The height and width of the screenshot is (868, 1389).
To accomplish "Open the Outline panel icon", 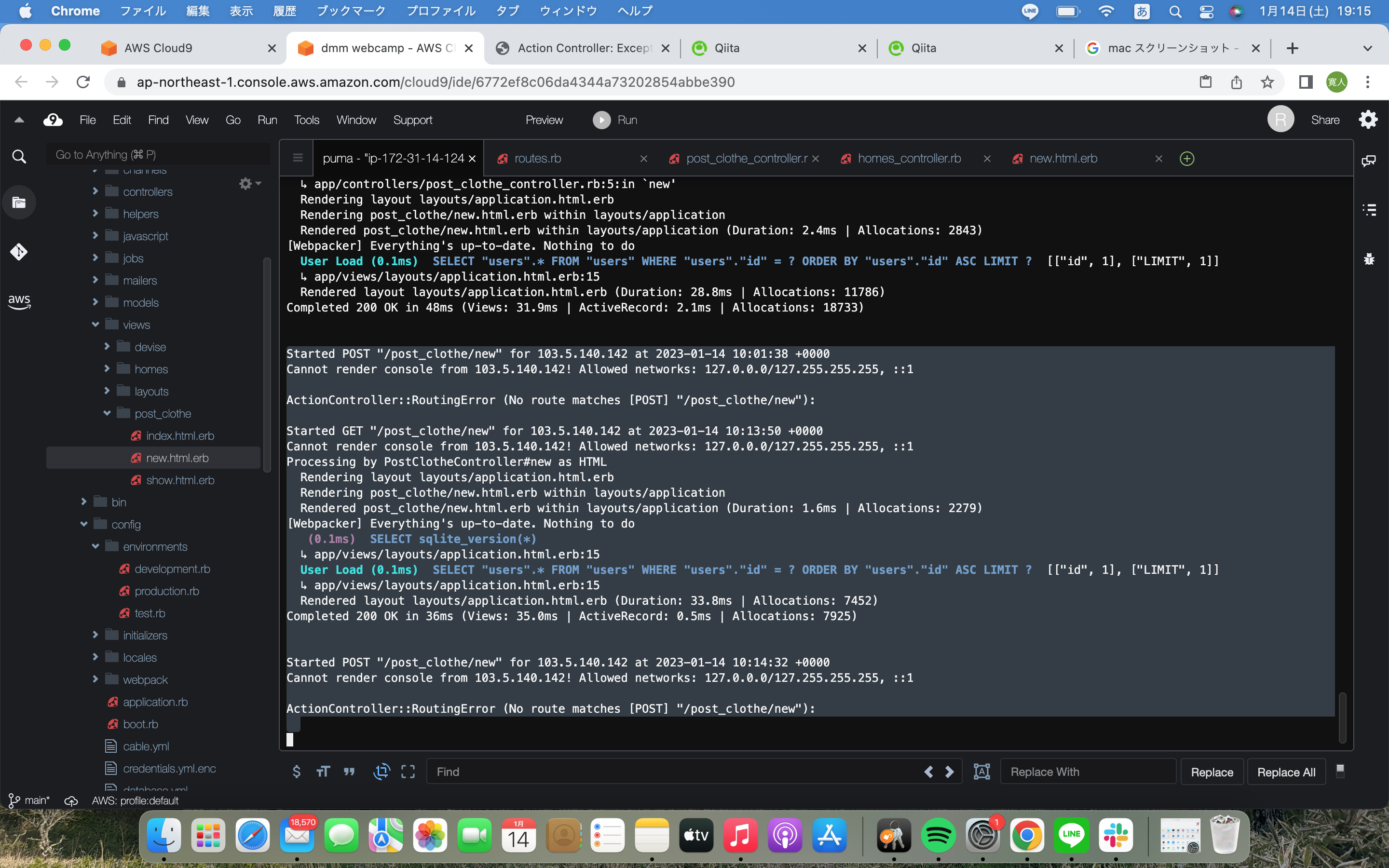I will (x=1369, y=210).
